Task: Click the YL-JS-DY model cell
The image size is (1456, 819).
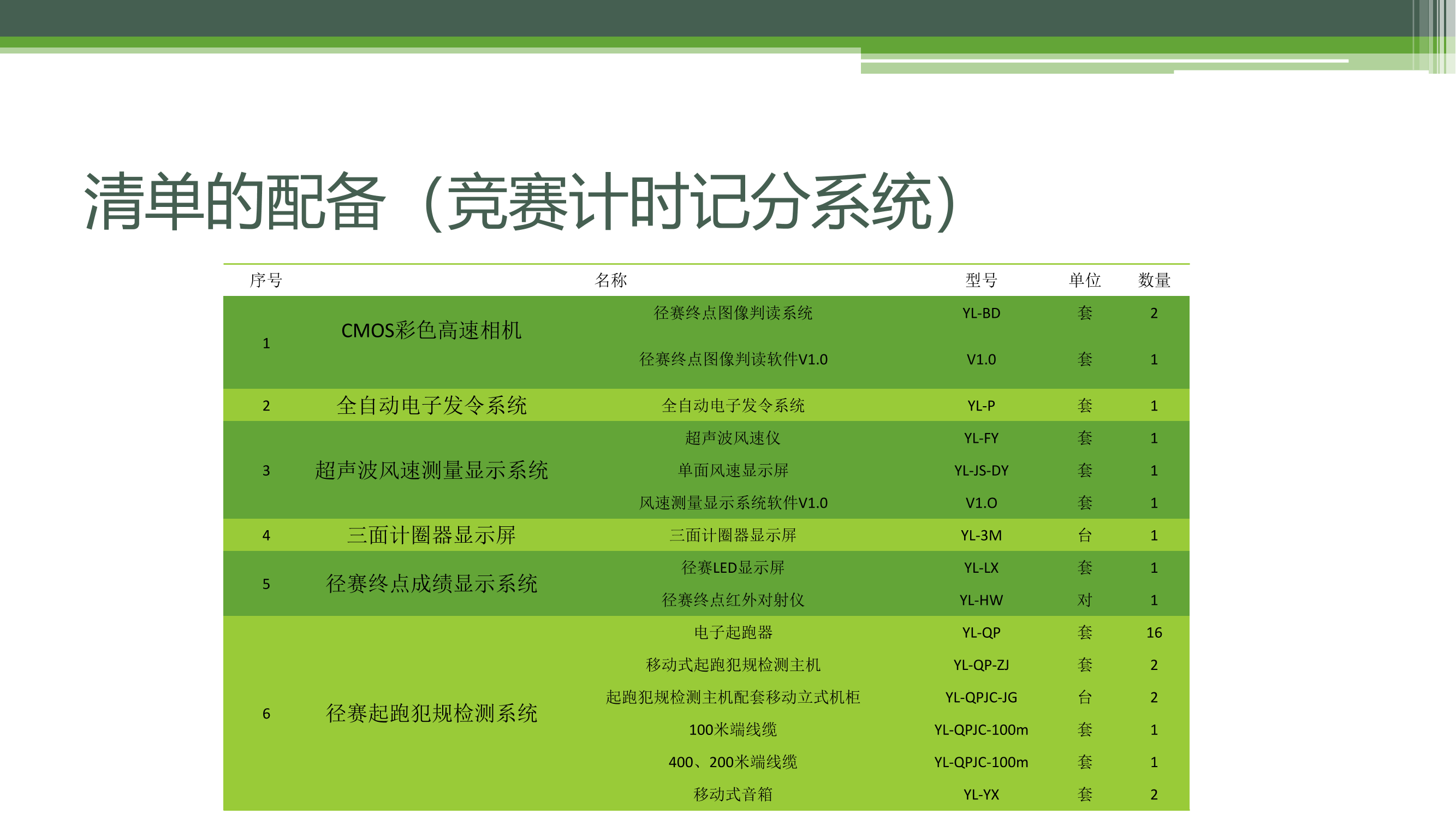Action: click(981, 470)
